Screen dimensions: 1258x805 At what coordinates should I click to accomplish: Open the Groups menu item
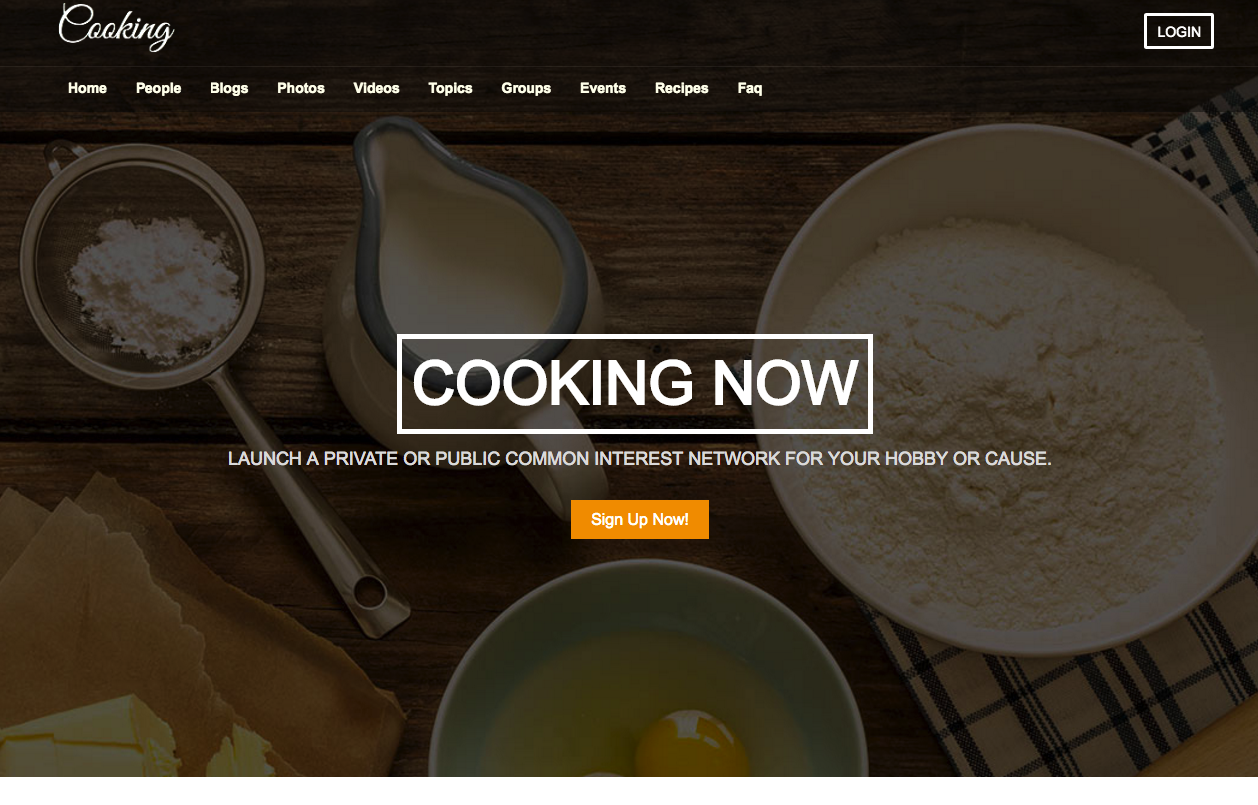(526, 88)
